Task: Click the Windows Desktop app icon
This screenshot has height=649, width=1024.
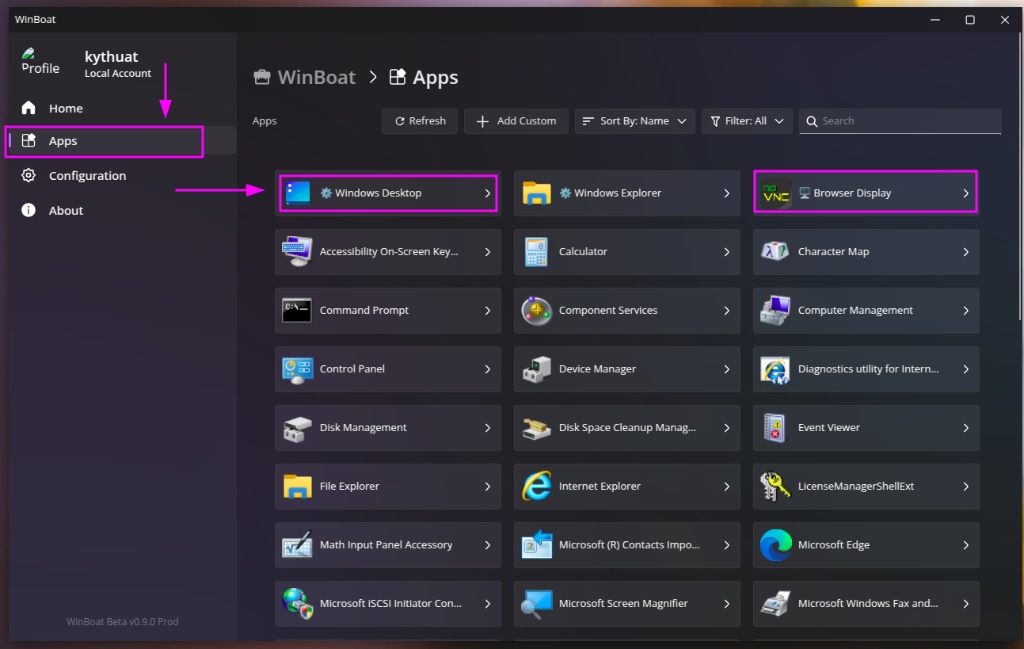Action: pyautogui.click(x=298, y=193)
